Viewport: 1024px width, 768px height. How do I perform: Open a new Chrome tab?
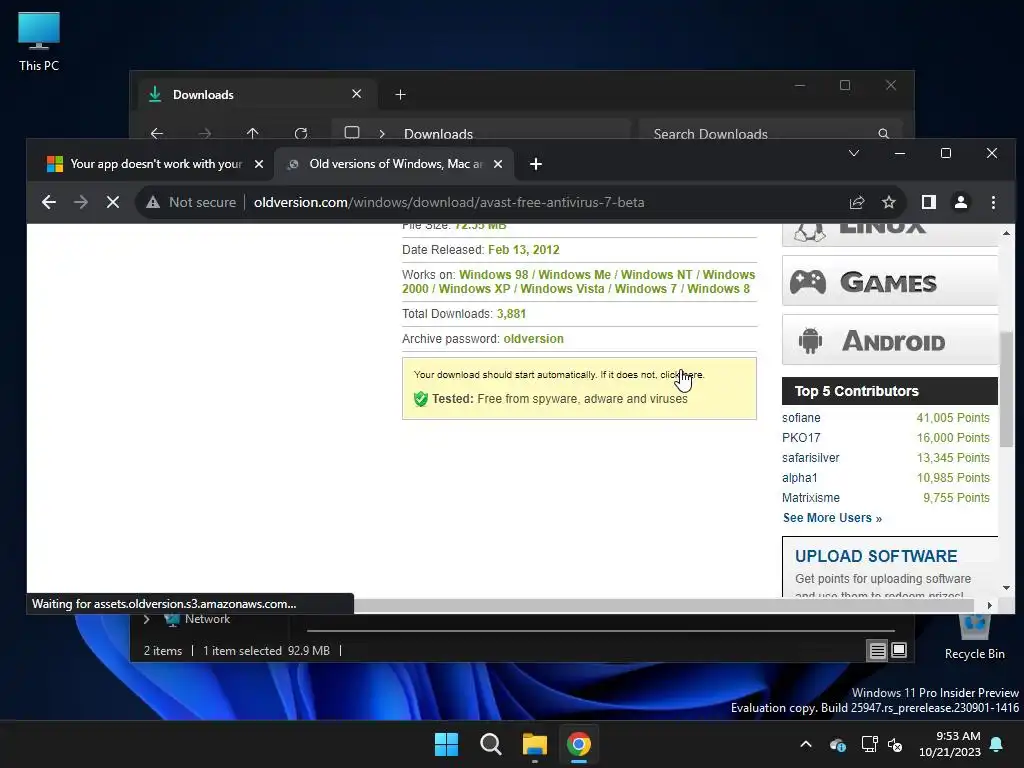point(536,164)
